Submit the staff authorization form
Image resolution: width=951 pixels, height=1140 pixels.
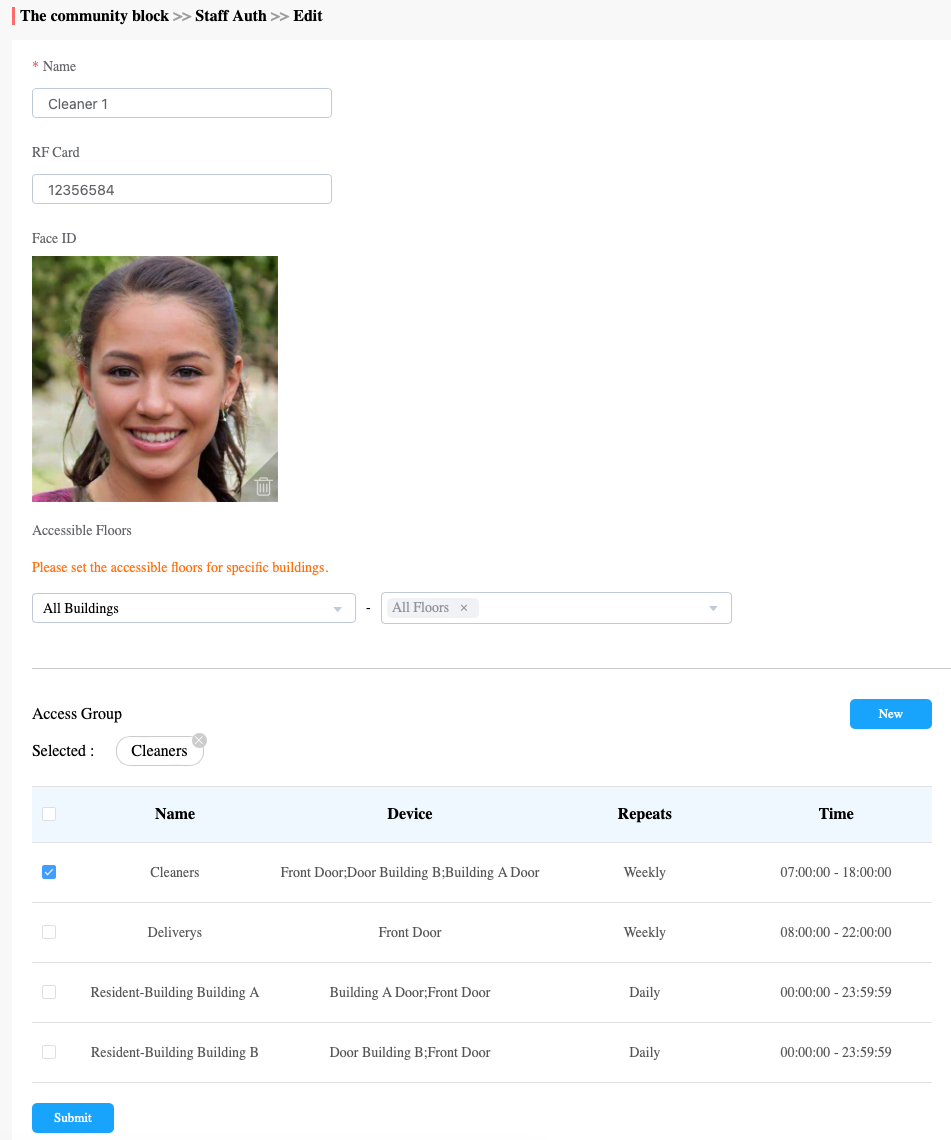pos(72,1117)
